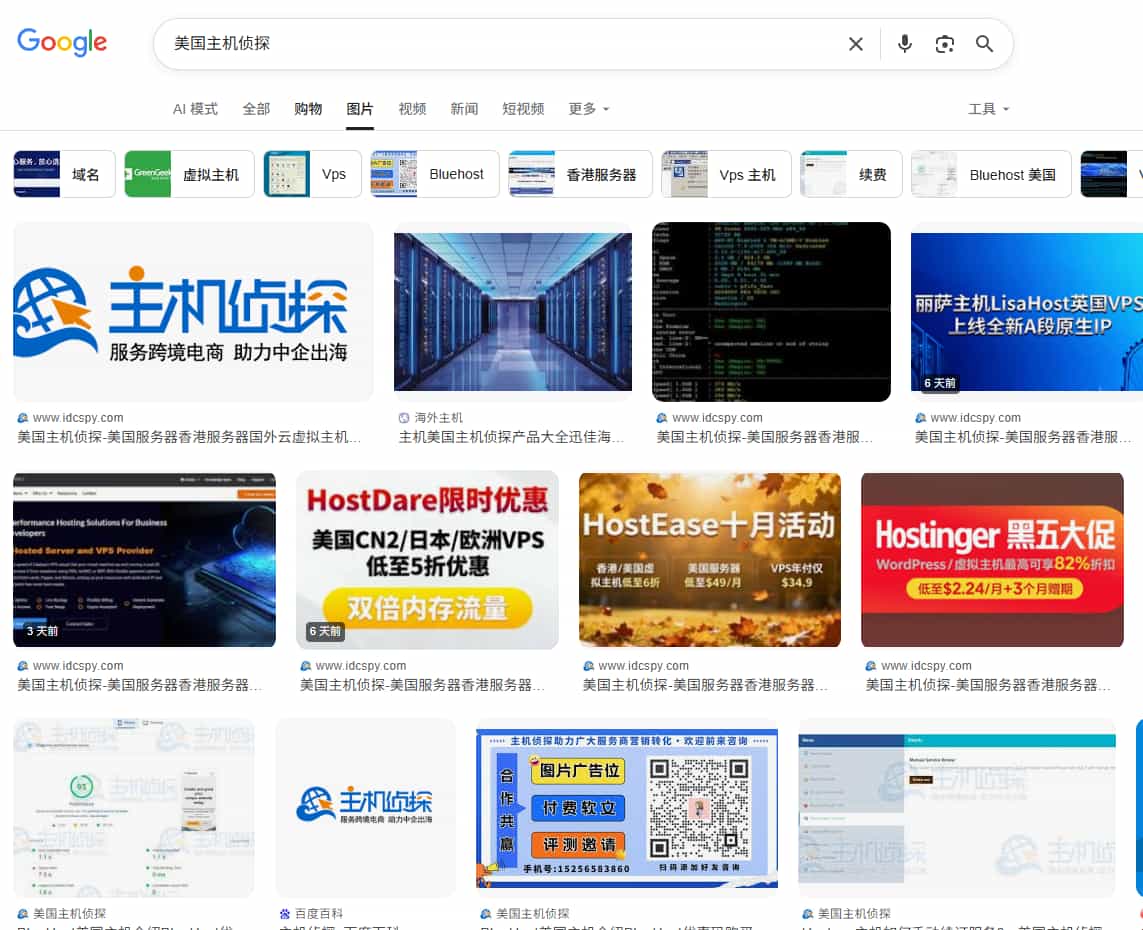Viewport: 1143px width, 930px height.
Task: Click the 百度百科 site favicon
Action: coord(283,913)
